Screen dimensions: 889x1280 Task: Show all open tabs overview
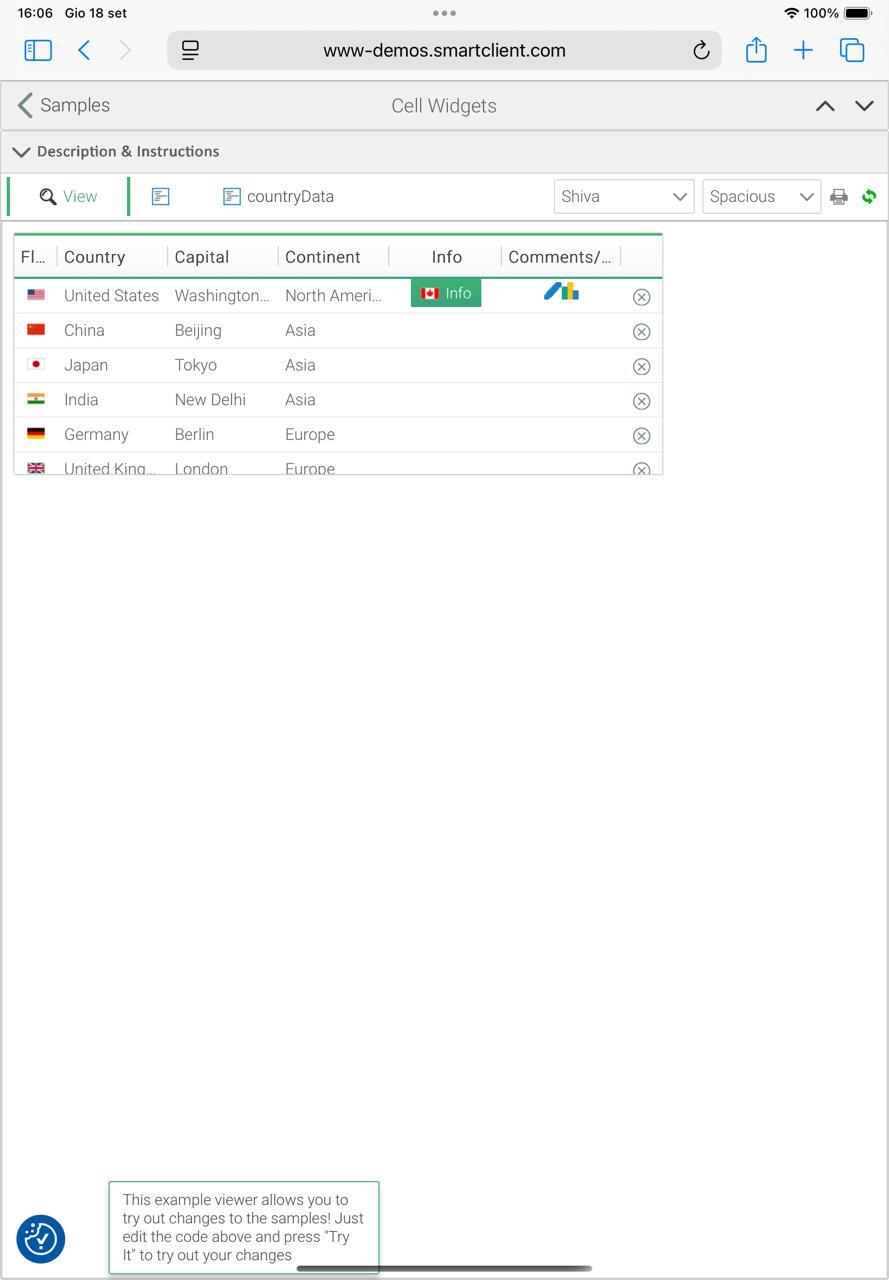852,50
